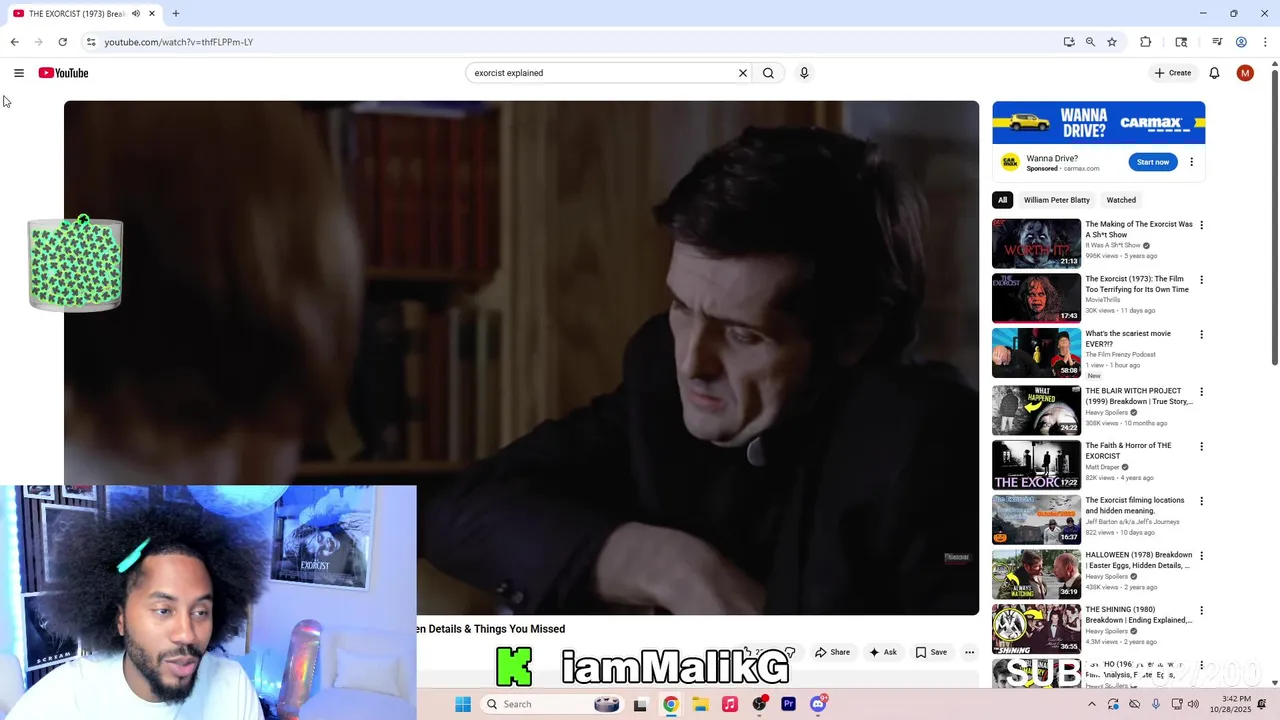This screenshot has height=720, width=1280.
Task: Install app icon in the address bar
Action: click(x=1069, y=42)
